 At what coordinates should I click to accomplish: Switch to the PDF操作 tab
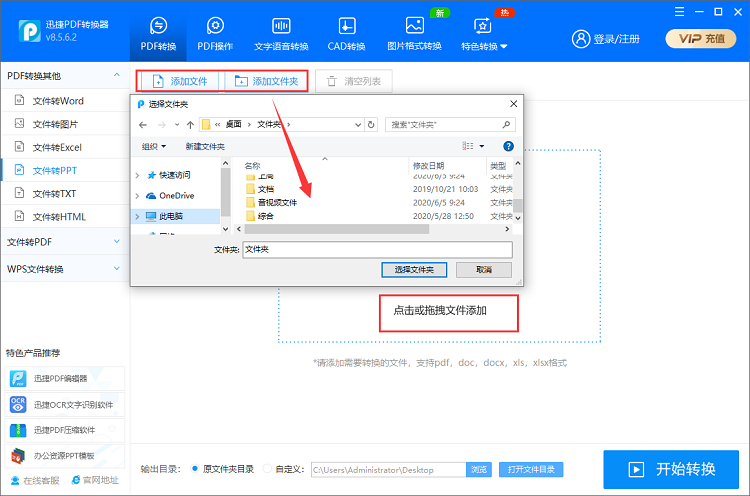pos(215,34)
